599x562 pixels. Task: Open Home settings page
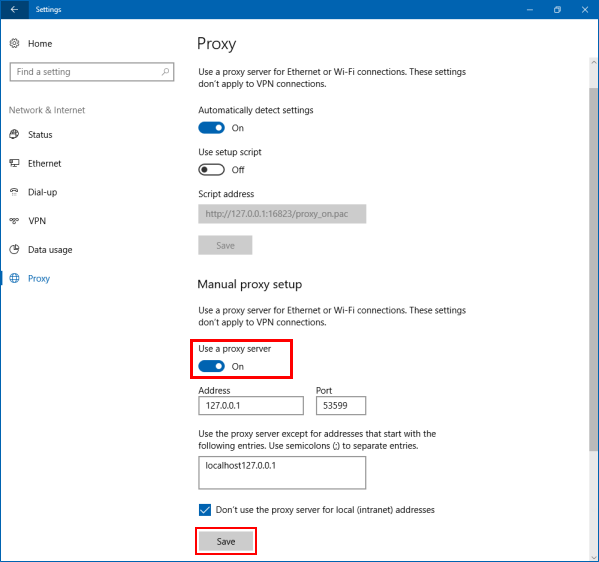(x=40, y=44)
